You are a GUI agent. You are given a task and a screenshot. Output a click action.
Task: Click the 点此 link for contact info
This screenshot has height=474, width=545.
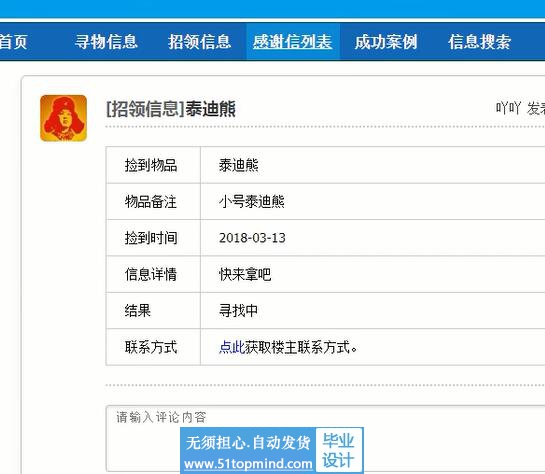232,347
